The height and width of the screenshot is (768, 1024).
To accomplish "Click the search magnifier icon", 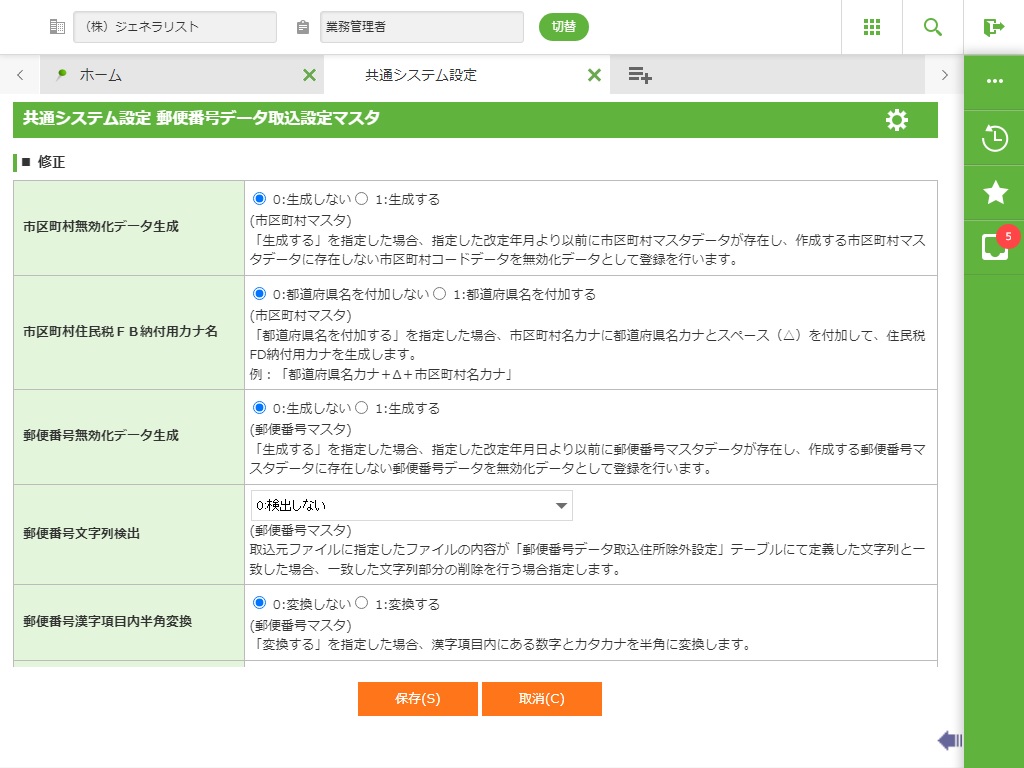I will [x=933, y=27].
